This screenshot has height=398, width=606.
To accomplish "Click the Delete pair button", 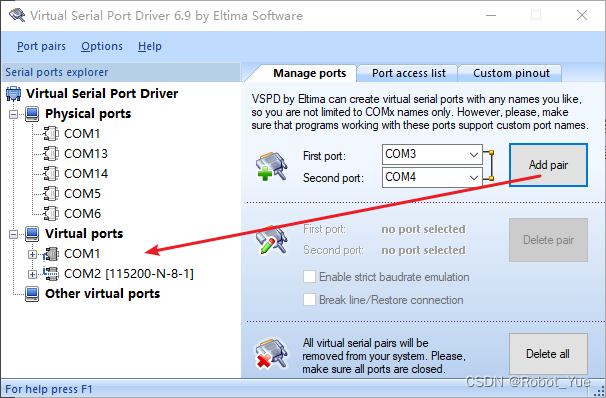I will pyautogui.click(x=548, y=240).
